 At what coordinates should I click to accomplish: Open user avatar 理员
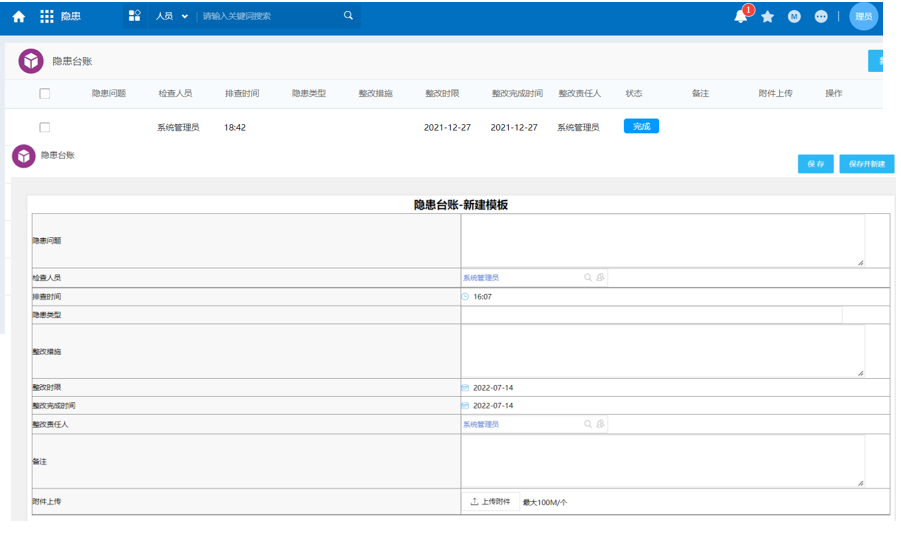[x=864, y=16]
